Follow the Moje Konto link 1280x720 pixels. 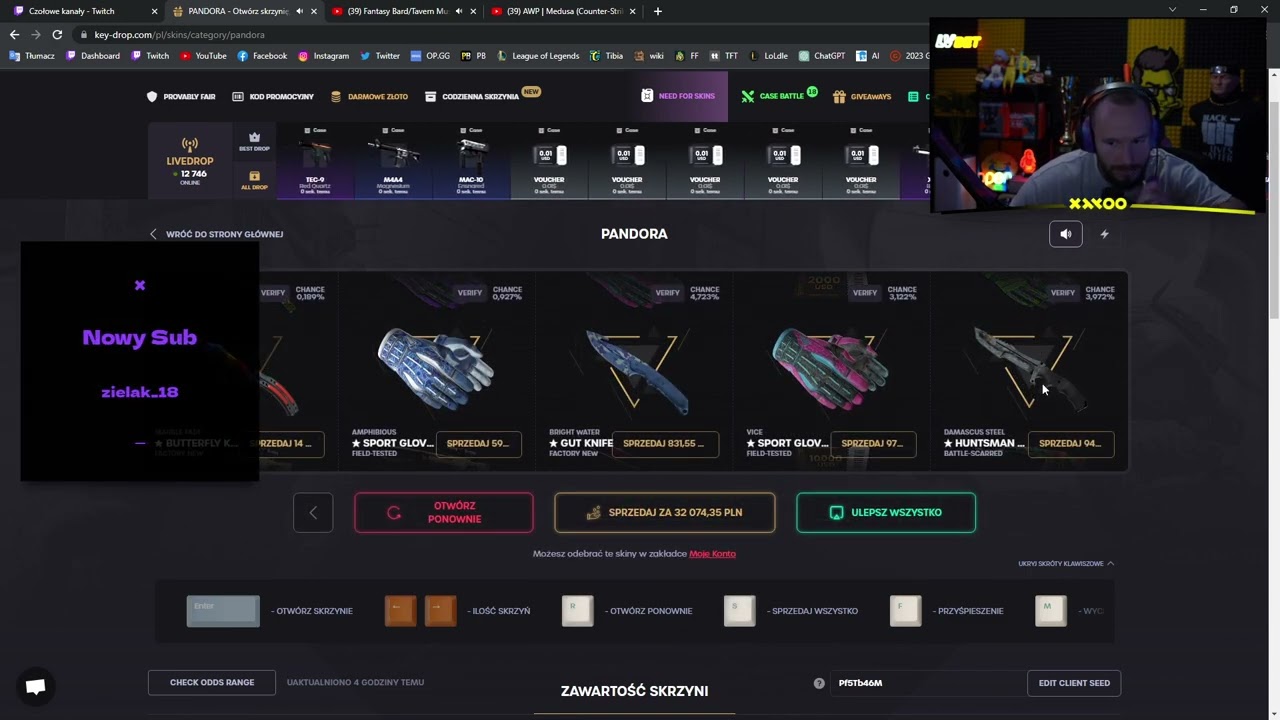712,554
